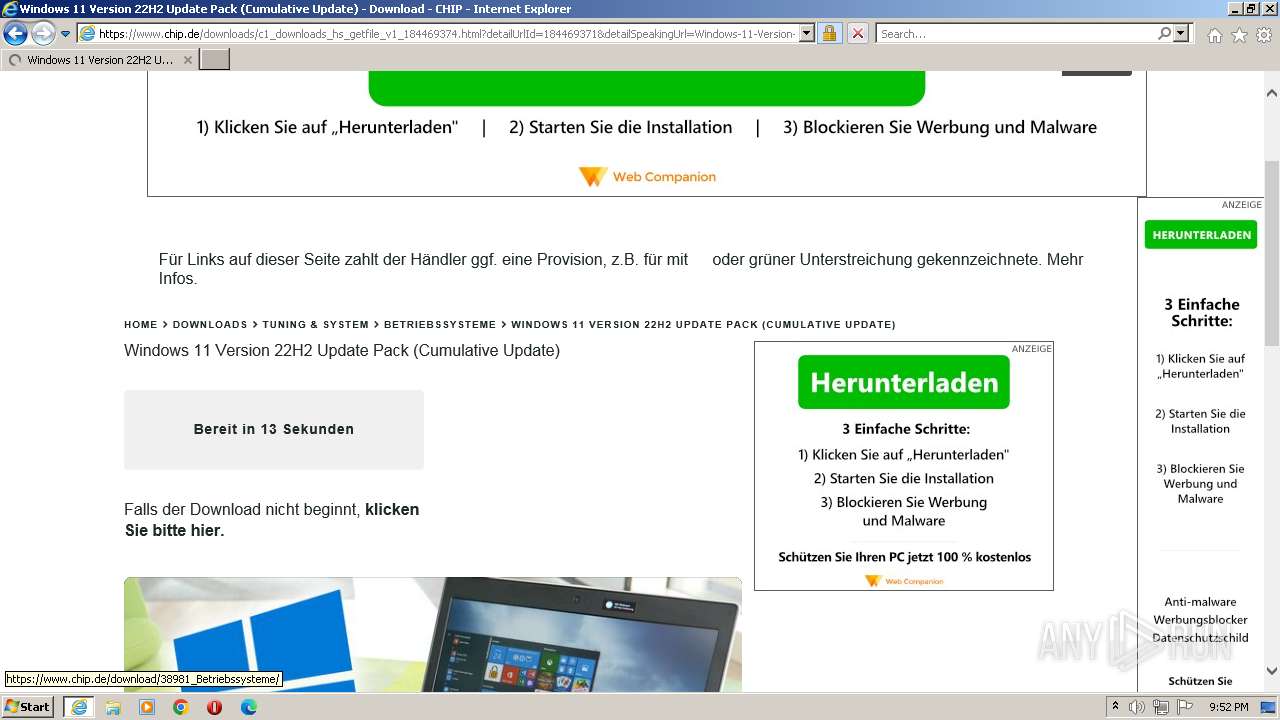Open the Home page icon
This screenshot has height=720, width=1280.
coord(1214,35)
